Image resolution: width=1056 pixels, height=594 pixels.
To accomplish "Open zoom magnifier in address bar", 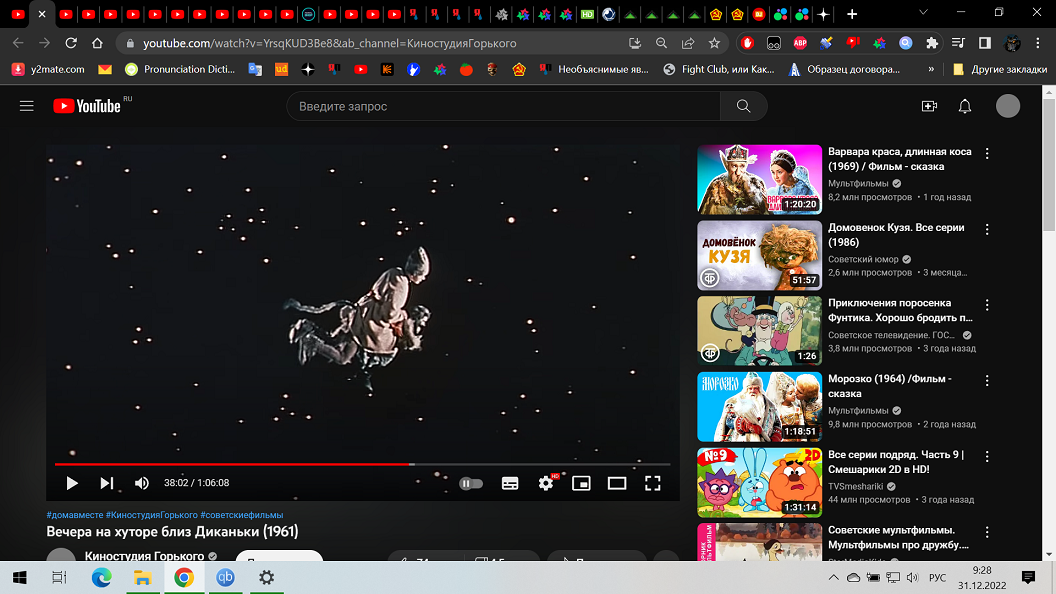I will 661,43.
